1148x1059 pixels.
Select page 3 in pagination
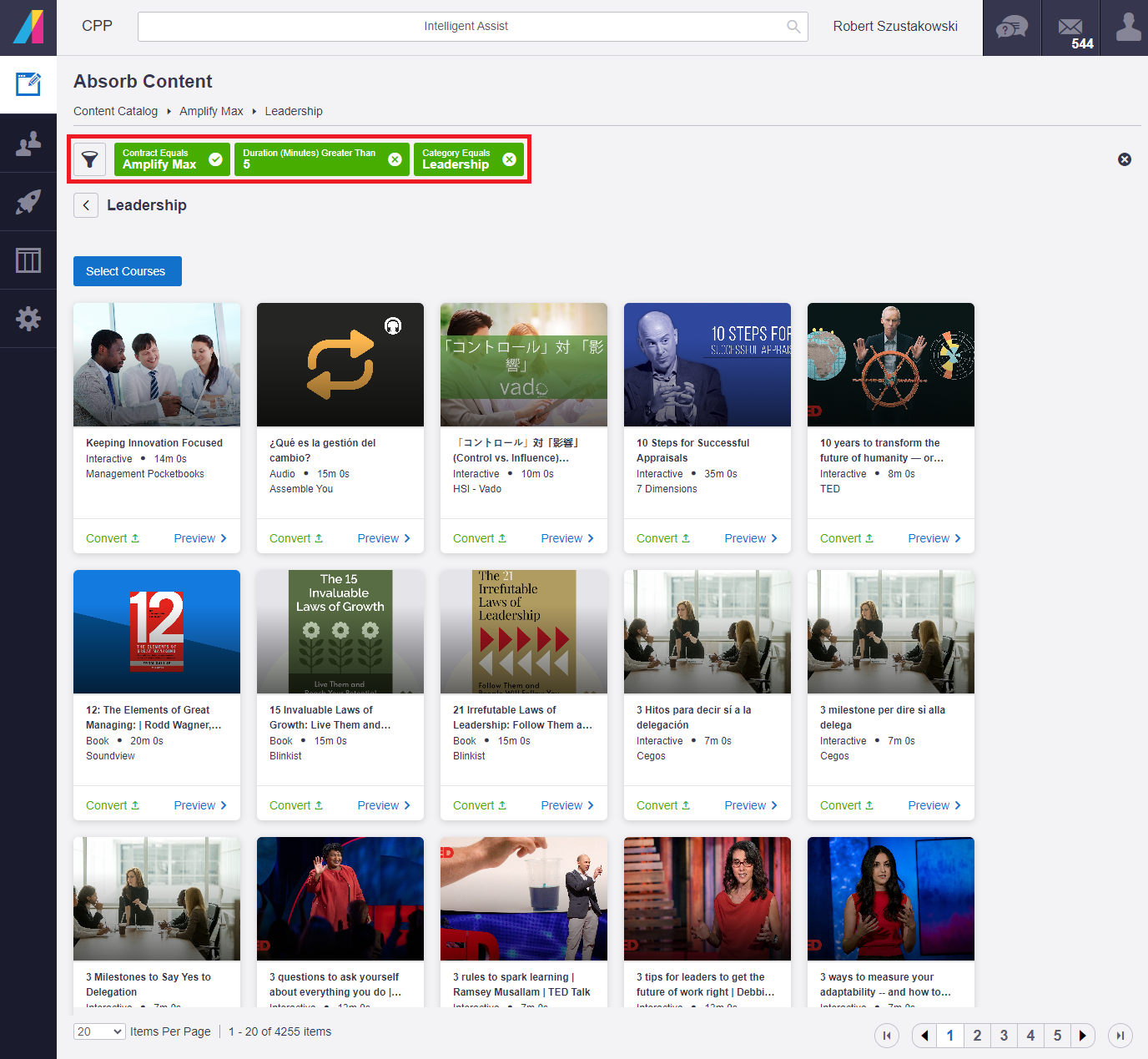[x=1004, y=1036]
